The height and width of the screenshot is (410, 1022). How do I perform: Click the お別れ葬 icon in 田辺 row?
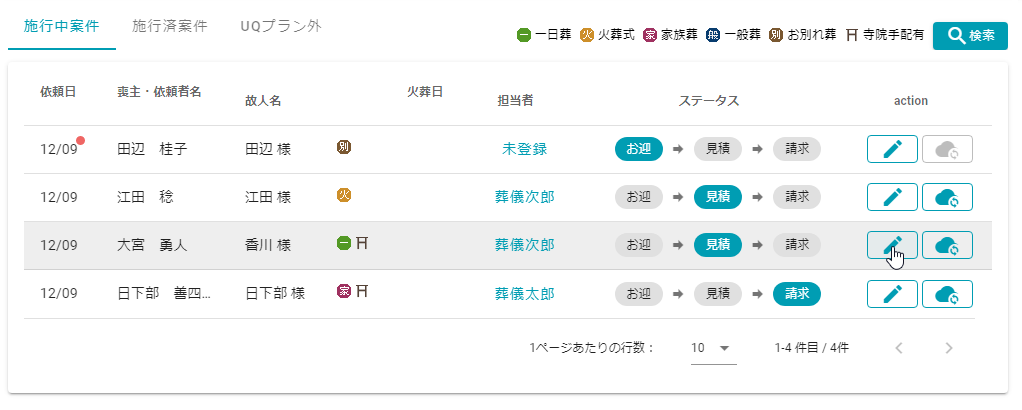pos(344,147)
